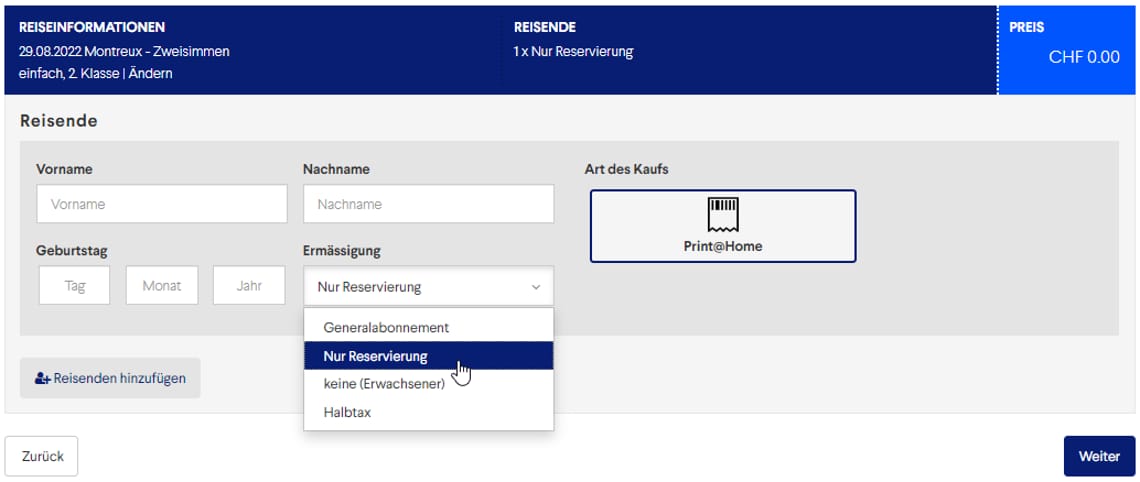Click the Vorname input field

click(161, 204)
